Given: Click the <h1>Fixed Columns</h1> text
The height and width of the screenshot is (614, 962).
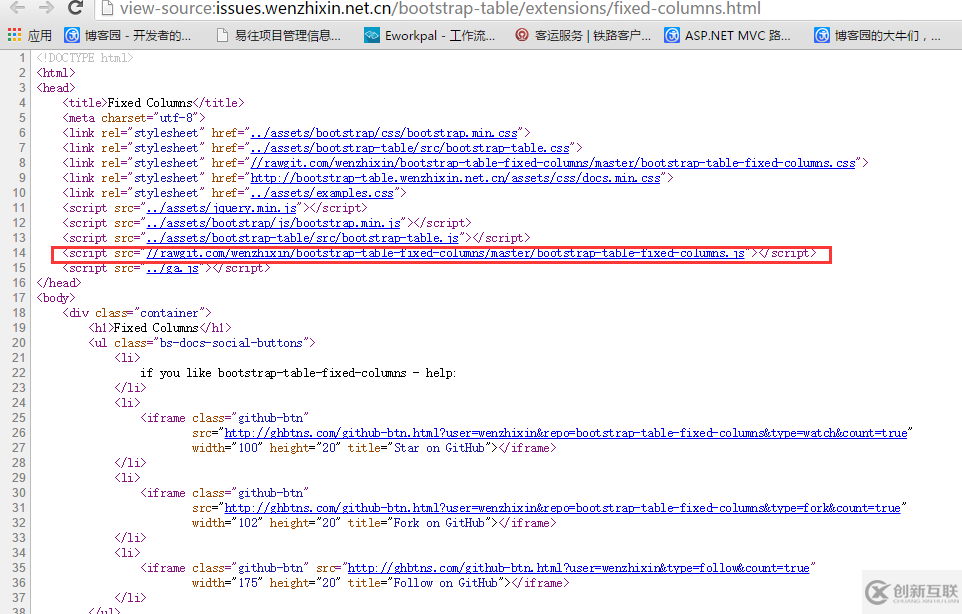Looking at the screenshot, I should 160,328.
